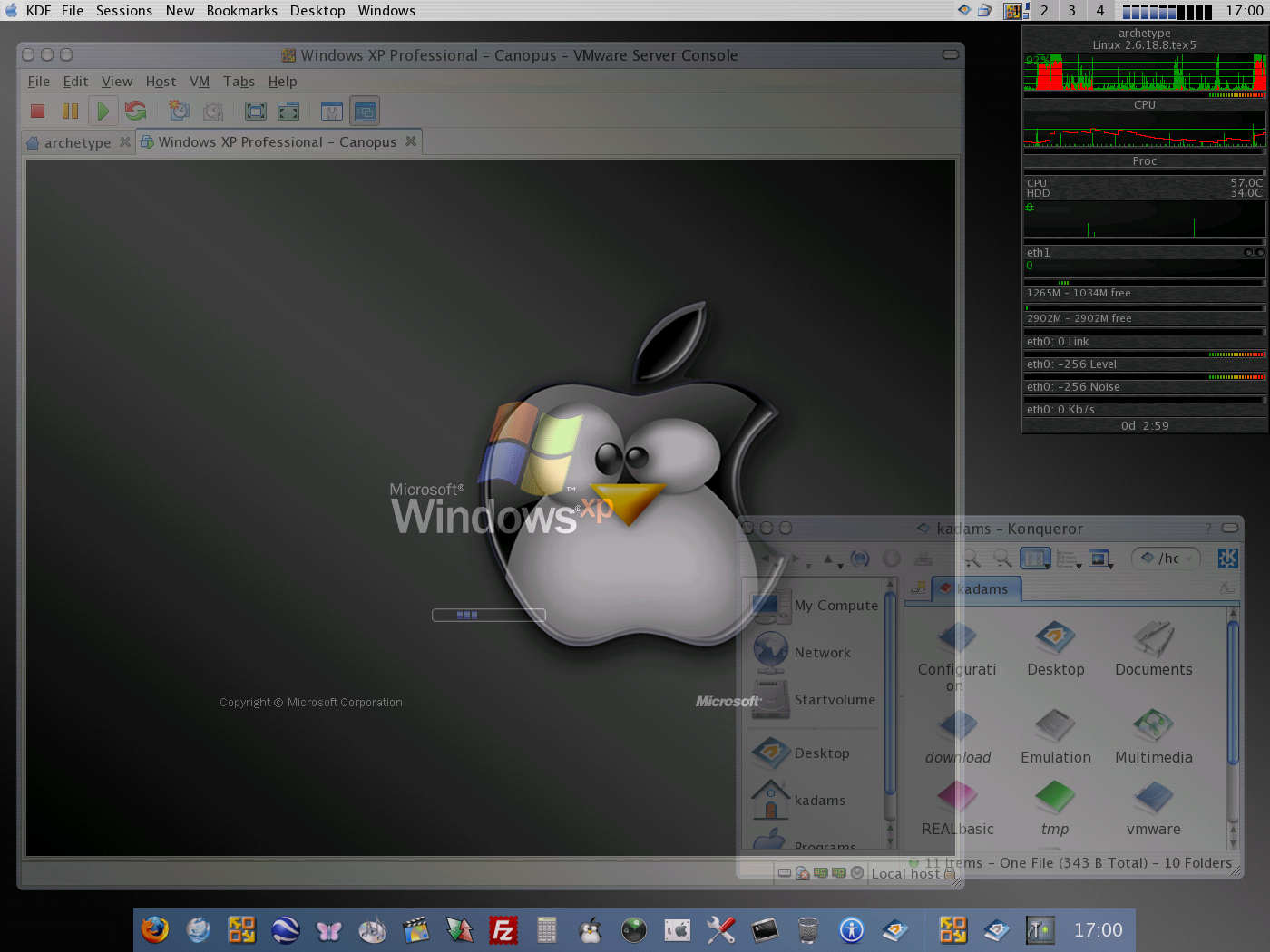1270x952 pixels.
Task: Open the vmware folder in Konqueror
Action: (1153, 809)
